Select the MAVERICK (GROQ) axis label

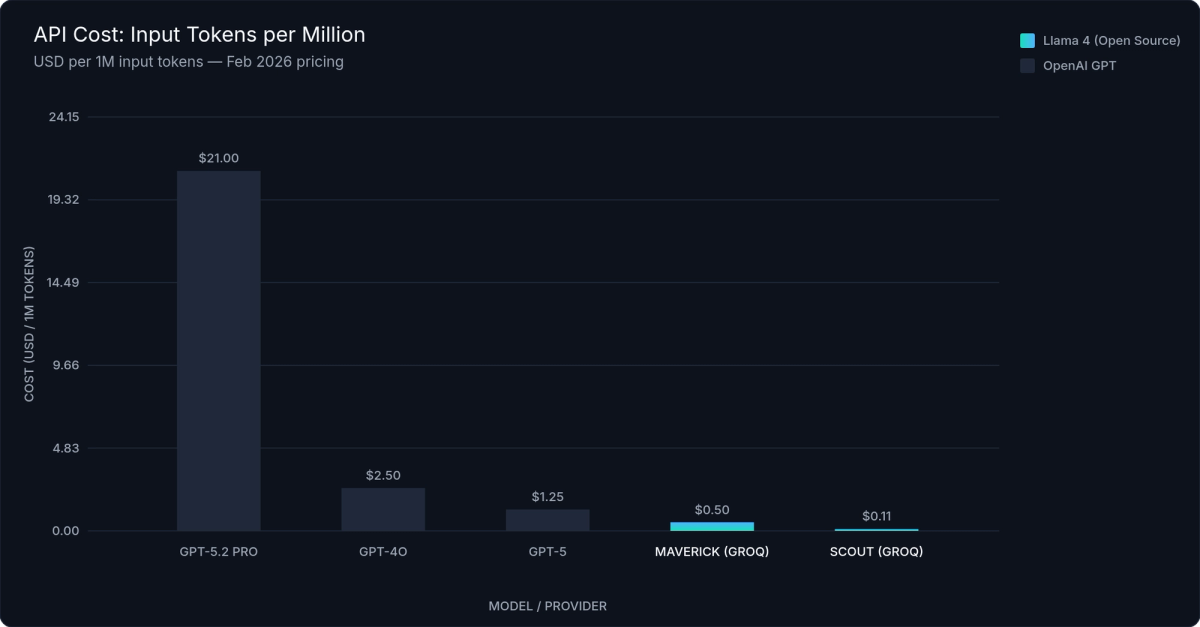click(x=712, y=551)
